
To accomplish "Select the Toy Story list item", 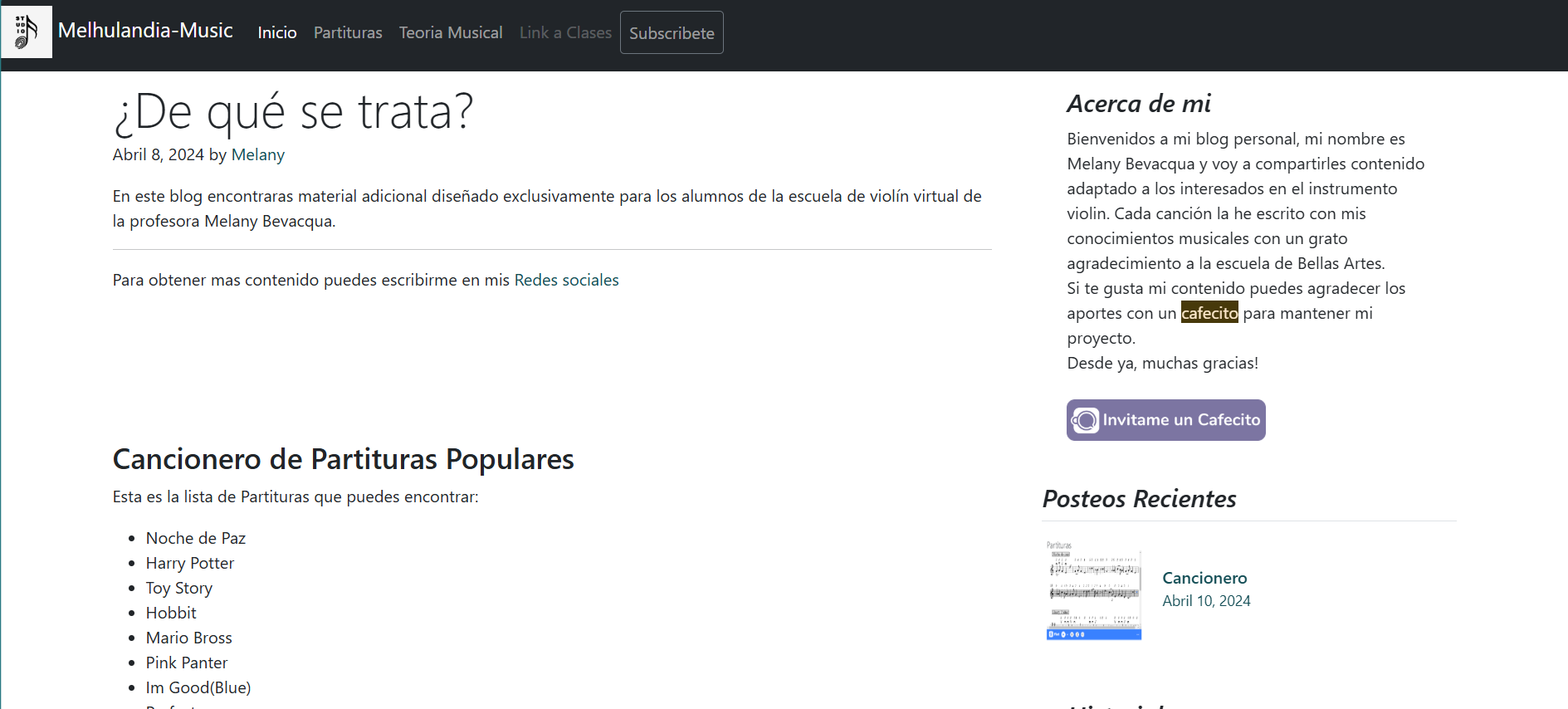I will pyautogui.click(x=179, y=588).
